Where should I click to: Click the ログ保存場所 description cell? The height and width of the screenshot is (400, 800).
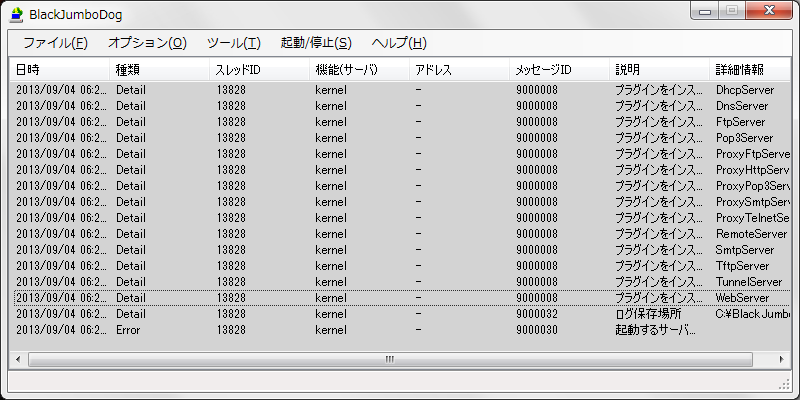pos(648,314)
